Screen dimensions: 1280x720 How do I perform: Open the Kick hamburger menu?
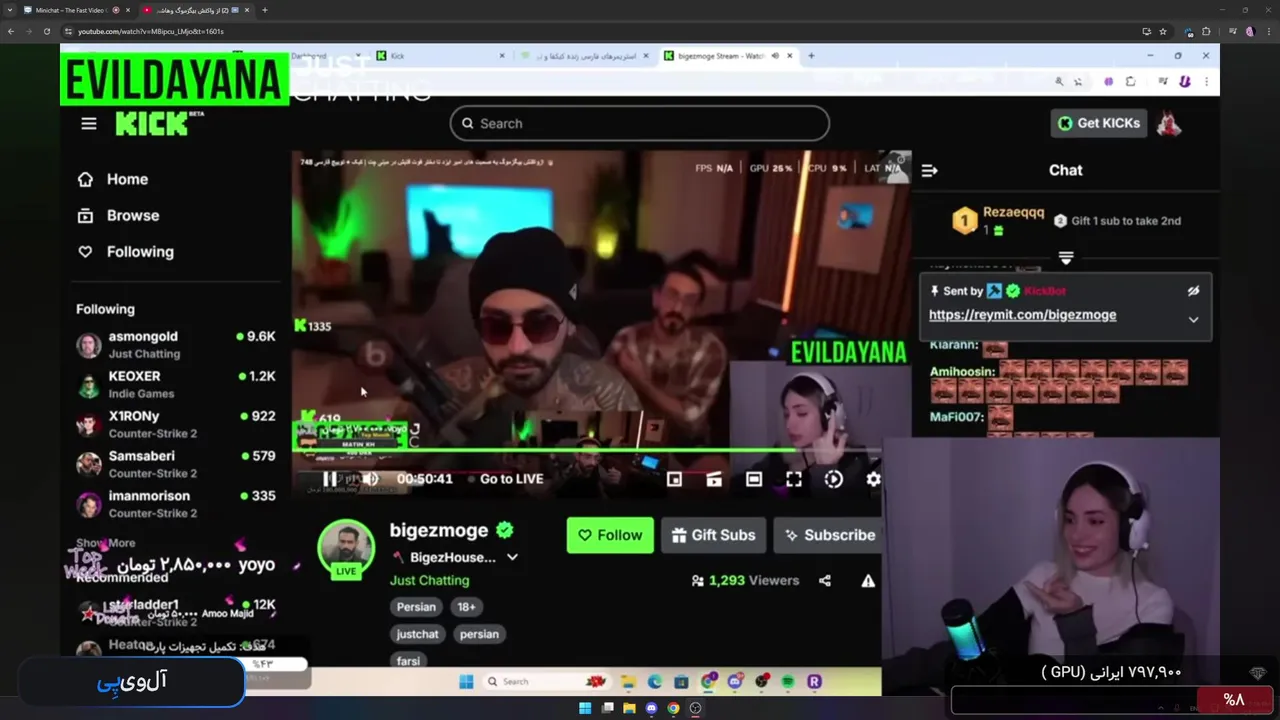click(x=89, y=123)
